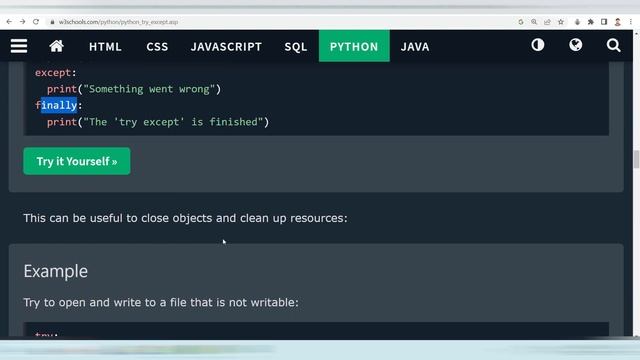Screen dimensions: 640x360
Task: Click the 'Try to open and write' sentence
Action: point(161,302)
